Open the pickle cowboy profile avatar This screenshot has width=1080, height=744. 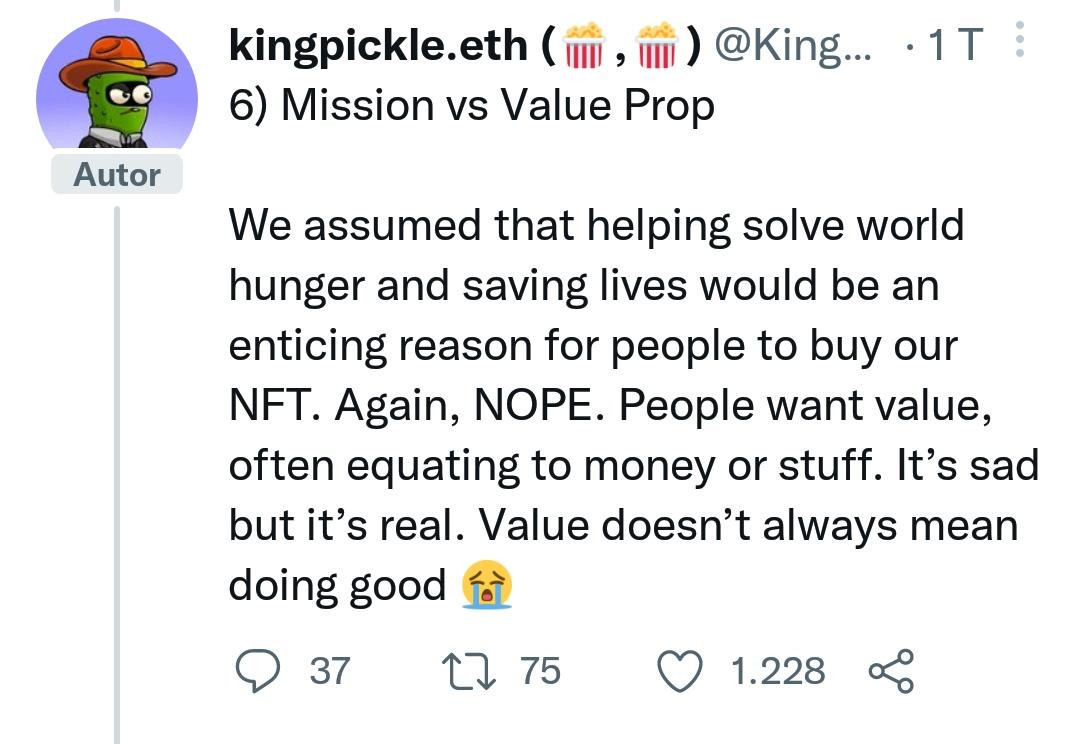pos(117,90)
